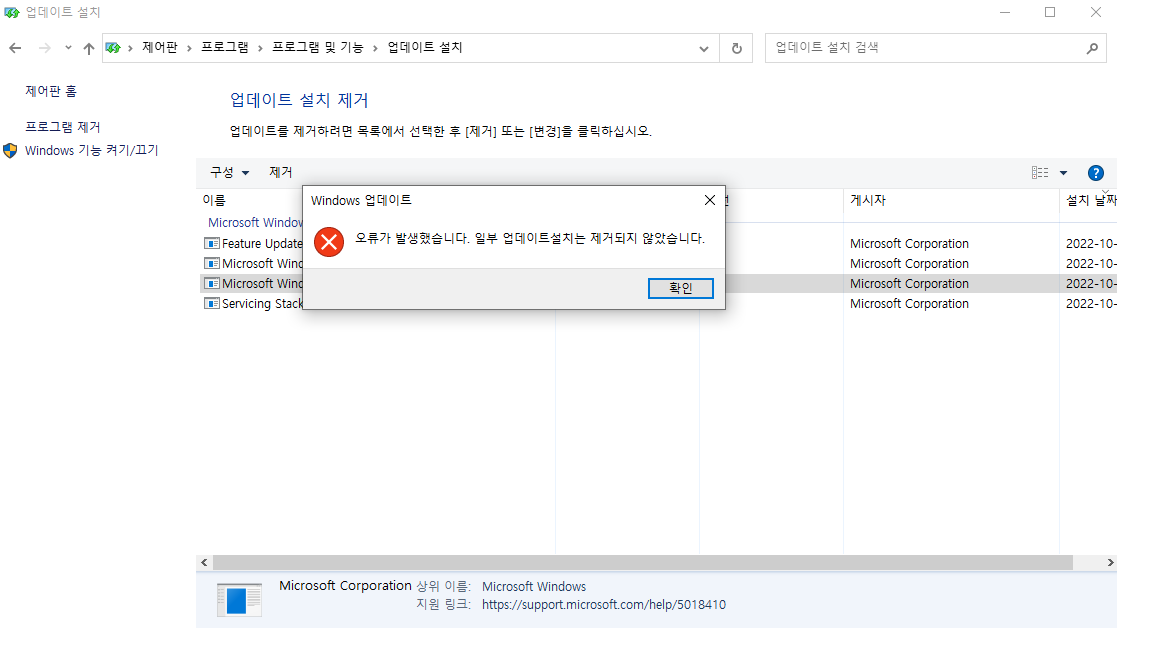The width and height of the screenshot is (1152, 648).
Task: Click the support link URL in details pane
Action: click(x=604, y=605)
